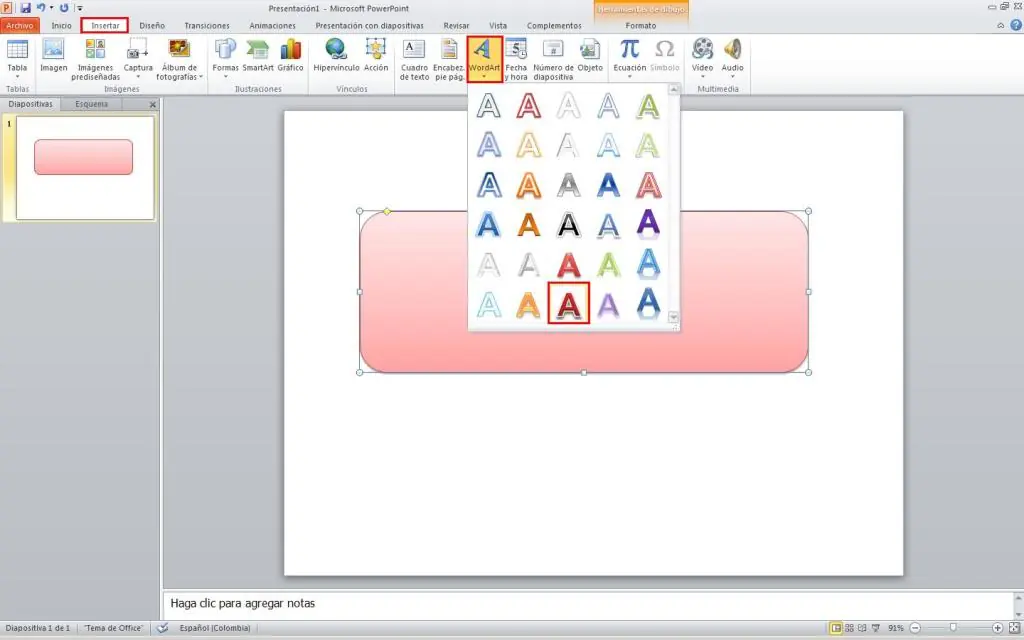Choose the solid orange WordArt in fourth row
1024x640 pixels.
pyautogui.click(x=528, y=225)
